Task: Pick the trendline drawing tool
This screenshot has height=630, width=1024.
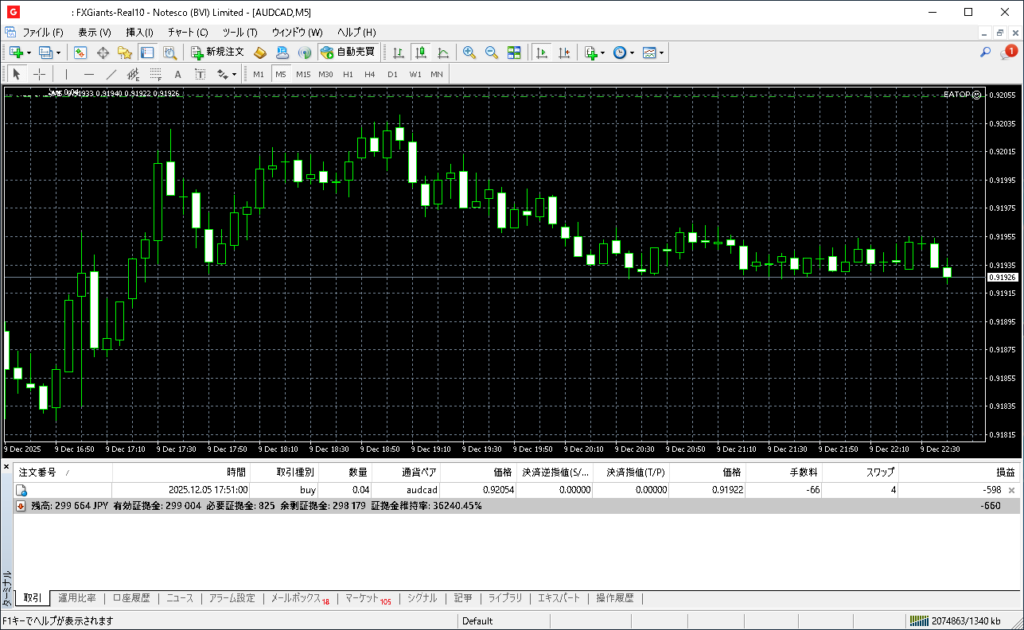Action: pyautogui.click(x=111, y=74)
